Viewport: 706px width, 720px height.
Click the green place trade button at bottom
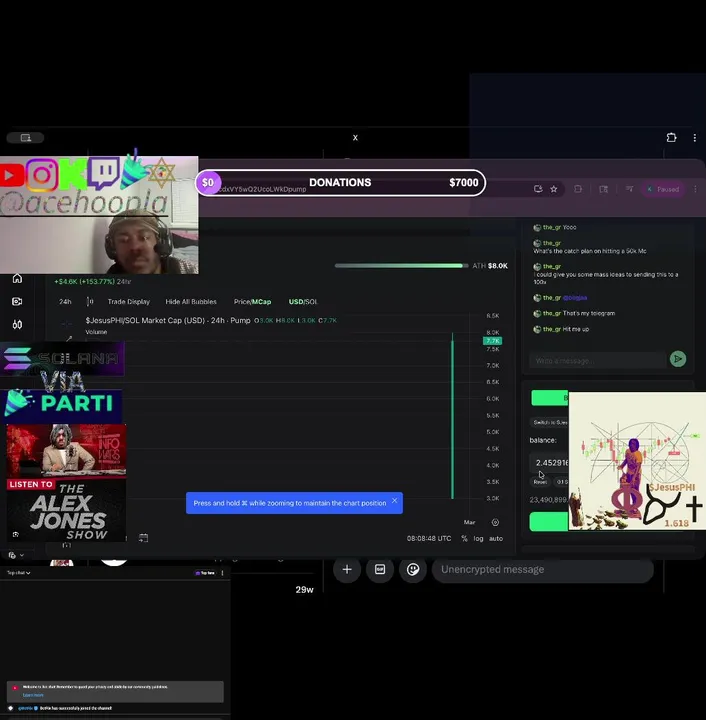click(549, 522)
